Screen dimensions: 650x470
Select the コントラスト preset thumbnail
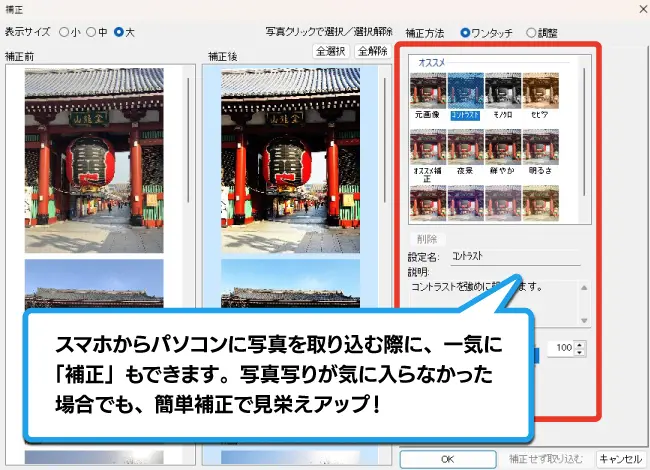[466, 91]
